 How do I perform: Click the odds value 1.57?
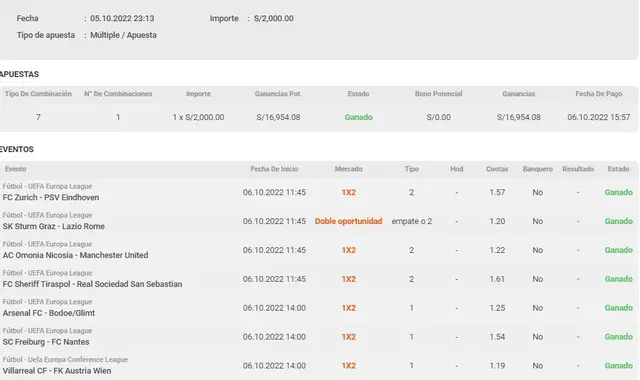click(497, 192)
